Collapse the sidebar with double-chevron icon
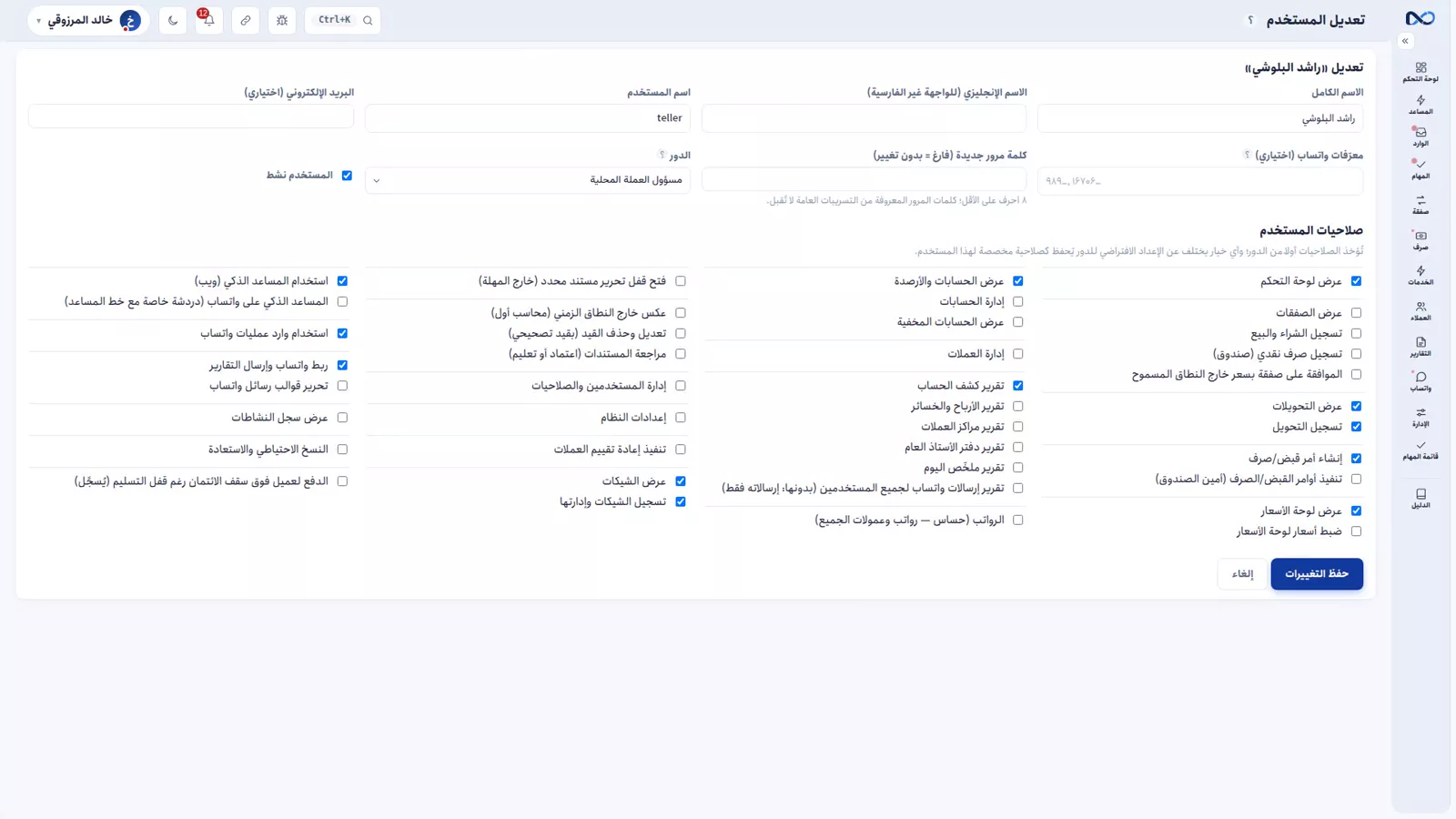1456x819 pixels. pos(1405,41)
